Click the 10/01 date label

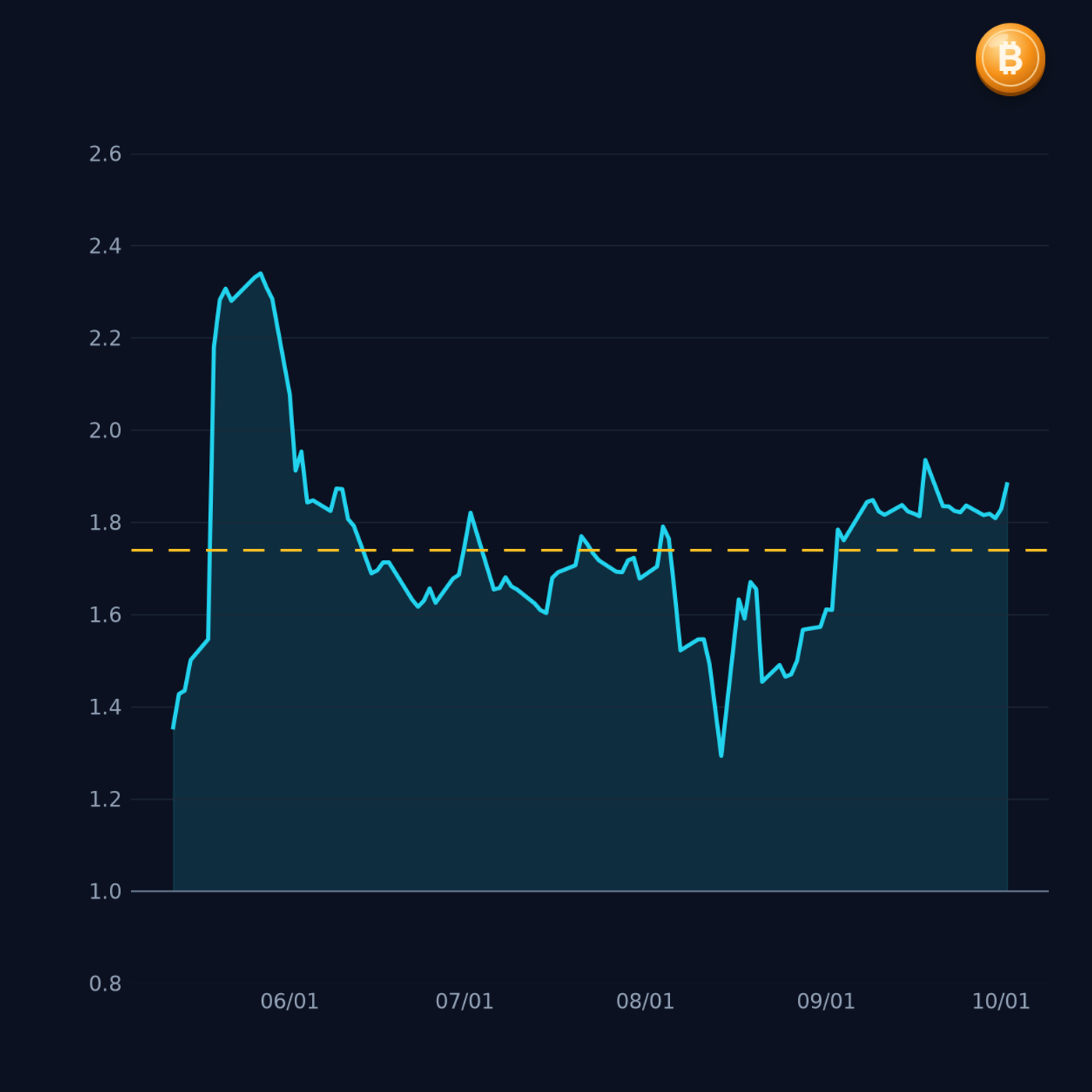1001,1002
